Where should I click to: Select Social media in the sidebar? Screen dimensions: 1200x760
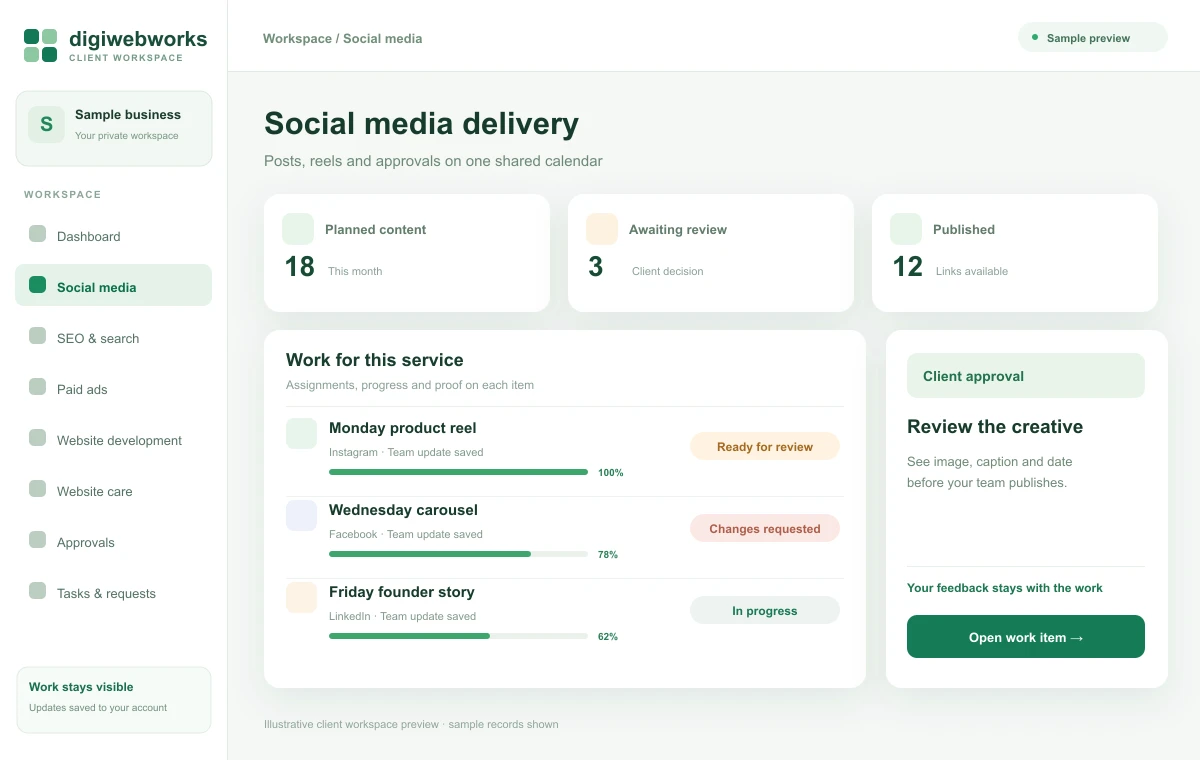(113, 285)
